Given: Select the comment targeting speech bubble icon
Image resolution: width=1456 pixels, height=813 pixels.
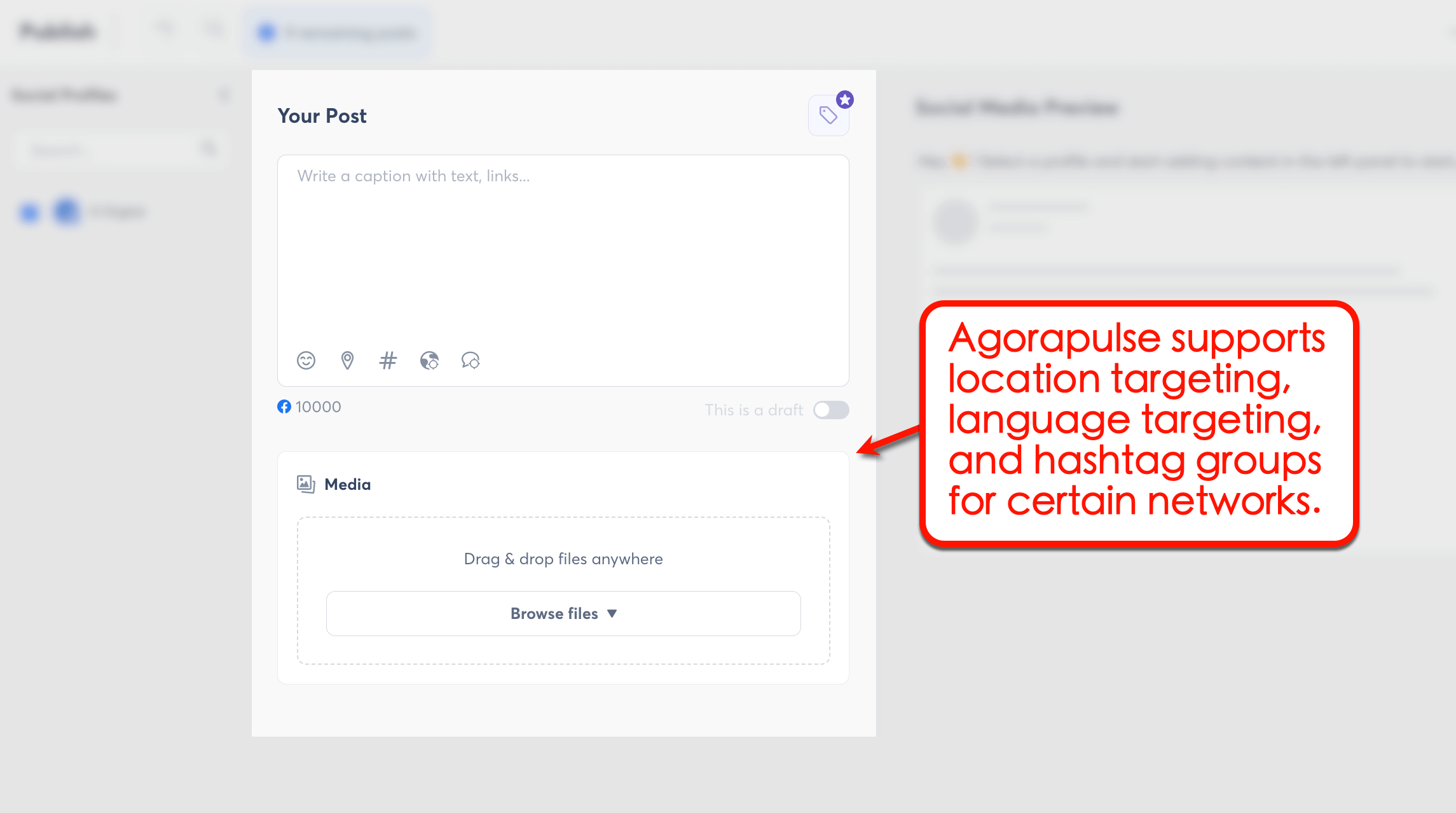Looking at the screenshot, I should pos(470,361).
